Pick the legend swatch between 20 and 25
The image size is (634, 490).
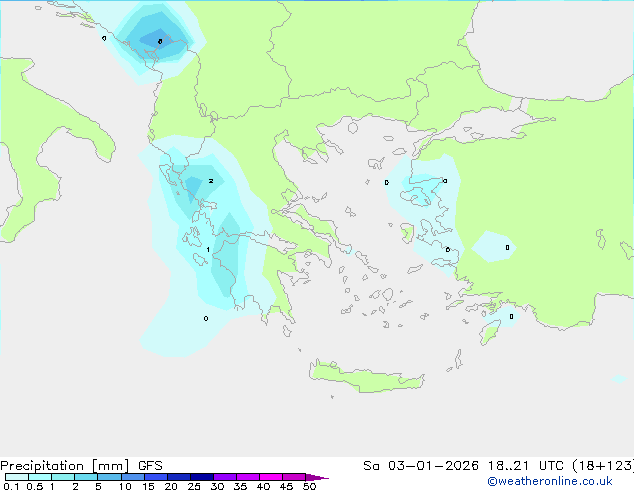(179, 477)
